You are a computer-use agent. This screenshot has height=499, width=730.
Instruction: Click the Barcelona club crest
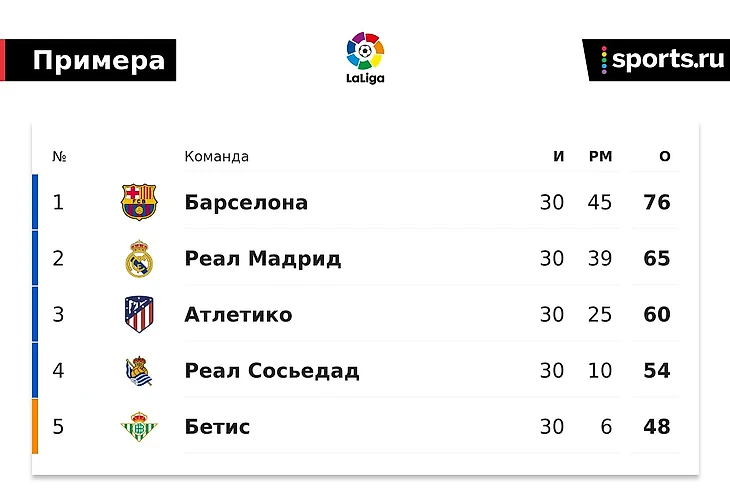tap(139, 202)
